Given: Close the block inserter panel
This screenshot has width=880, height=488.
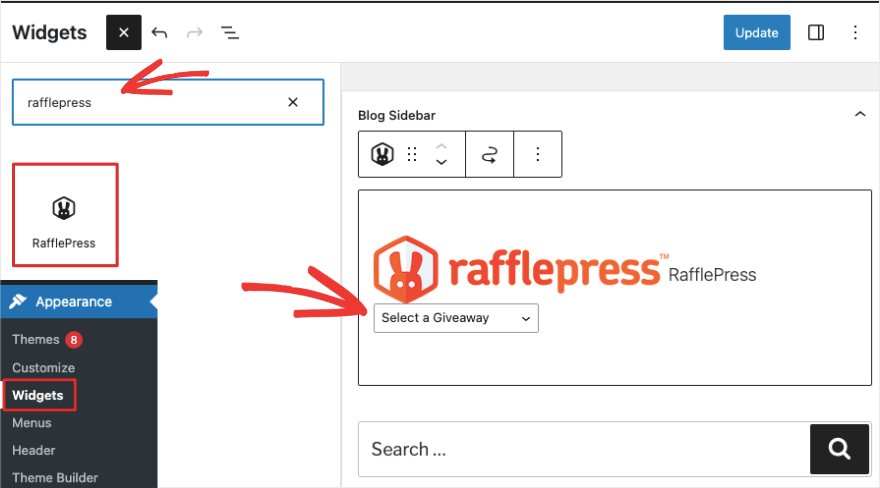Looking at the screenshot, I should (x=123, y=33).
